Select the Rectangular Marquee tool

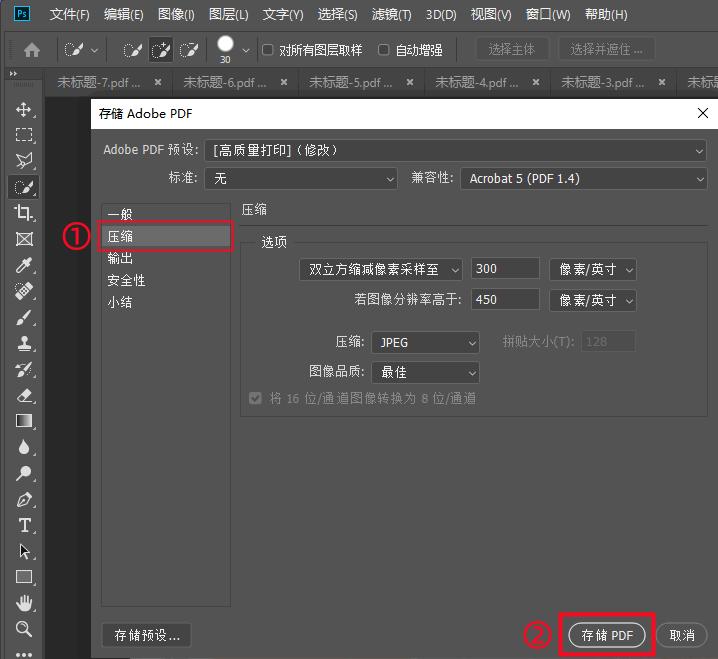pyautogui.click(x=24, y=135)
